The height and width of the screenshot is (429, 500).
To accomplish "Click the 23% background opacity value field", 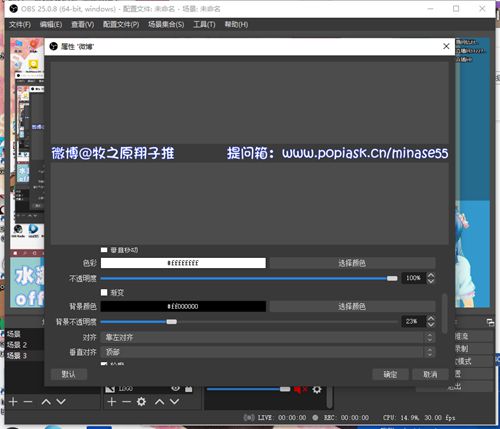I will tap(414, 321).
